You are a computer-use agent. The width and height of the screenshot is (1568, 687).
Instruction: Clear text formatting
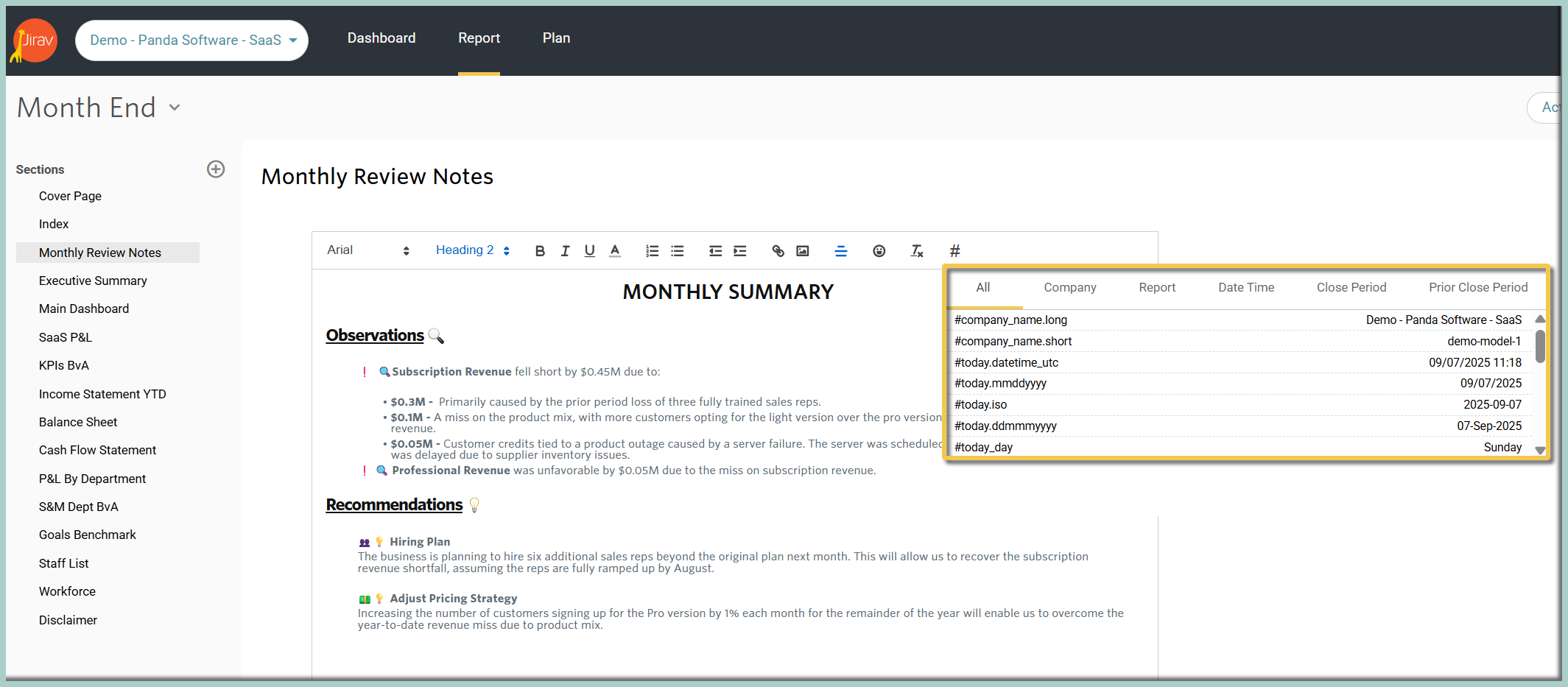[x=917, y=251]
